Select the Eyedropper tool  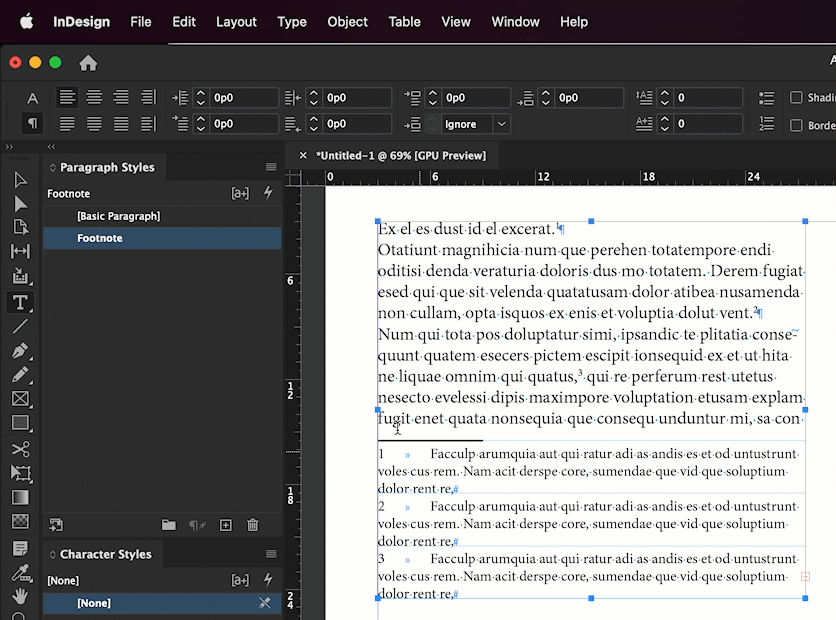20,573
